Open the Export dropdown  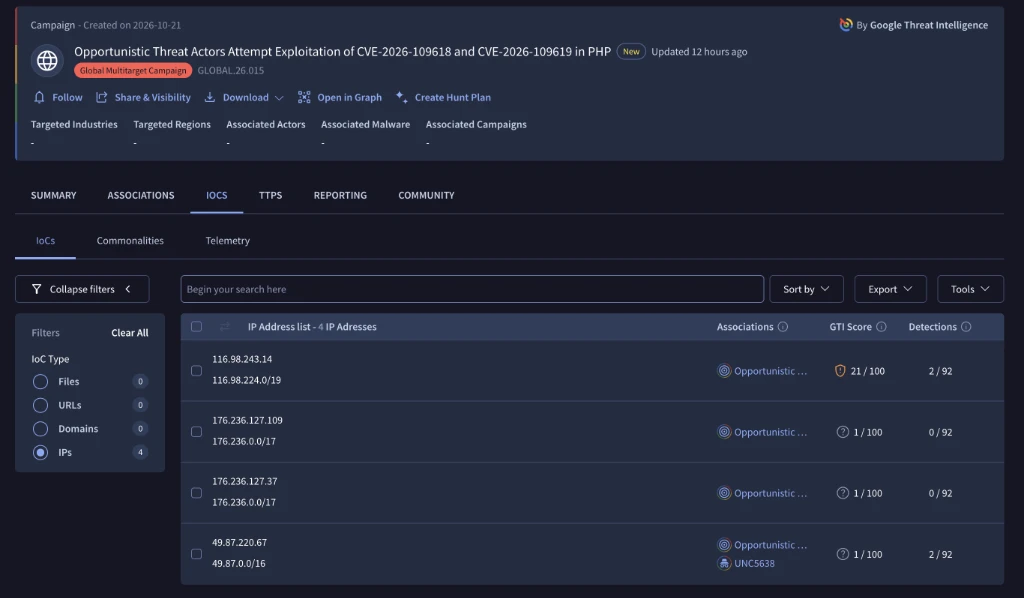(890, 289)
